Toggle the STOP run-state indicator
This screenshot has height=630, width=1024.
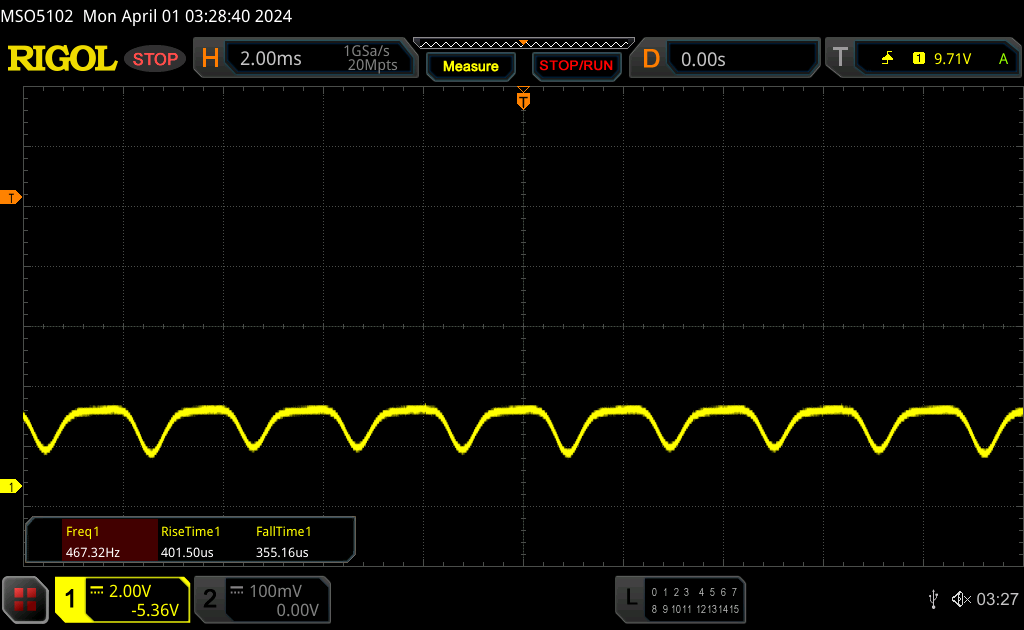coord(155,59)
